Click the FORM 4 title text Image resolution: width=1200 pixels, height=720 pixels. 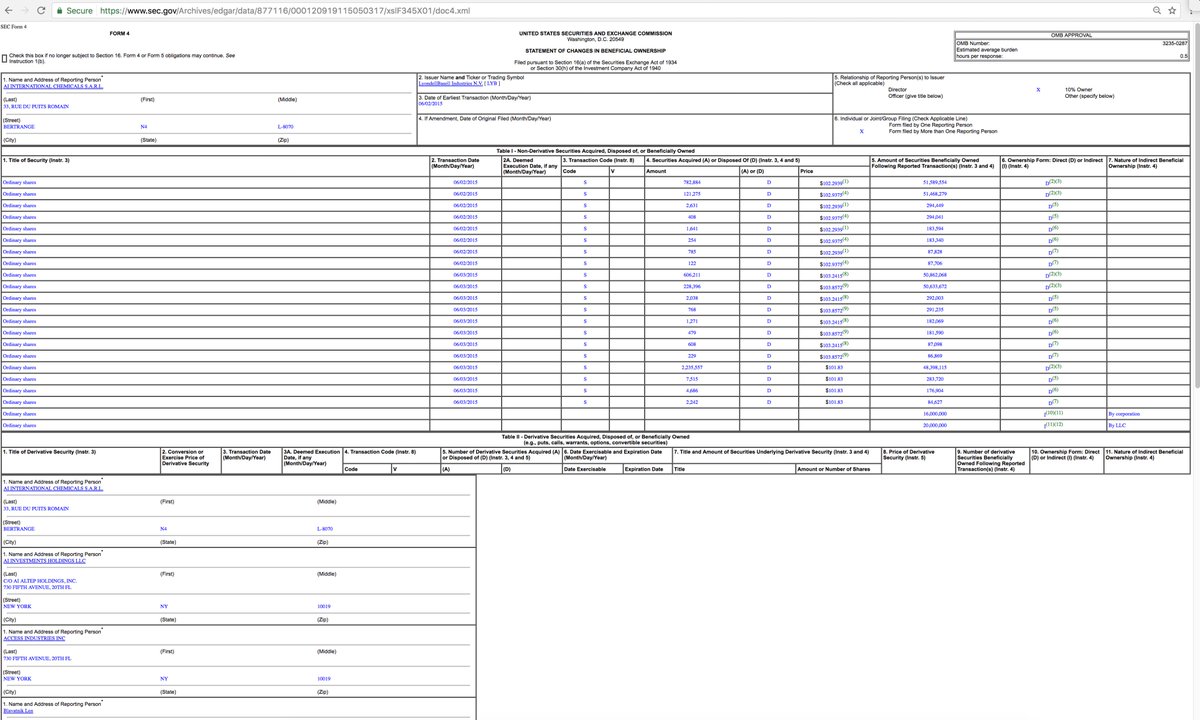[121, 33]
